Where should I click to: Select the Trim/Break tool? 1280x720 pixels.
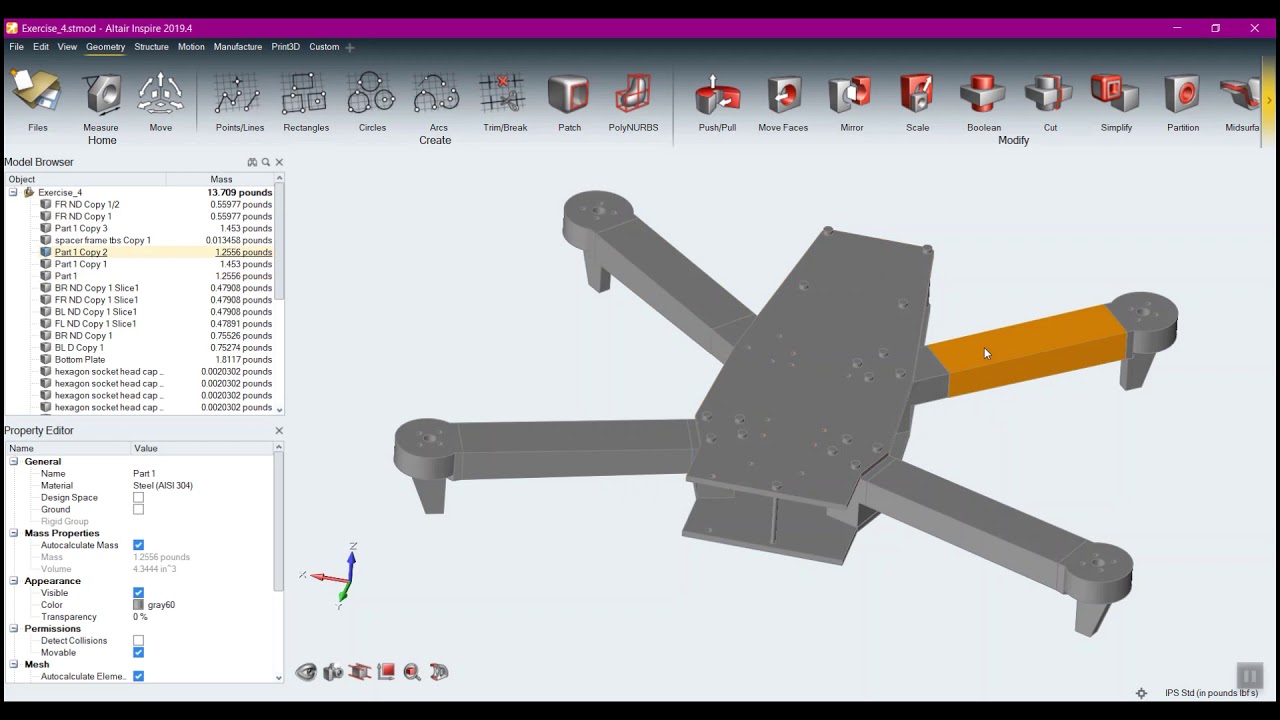pyautogui.click(x=504, y=101)
